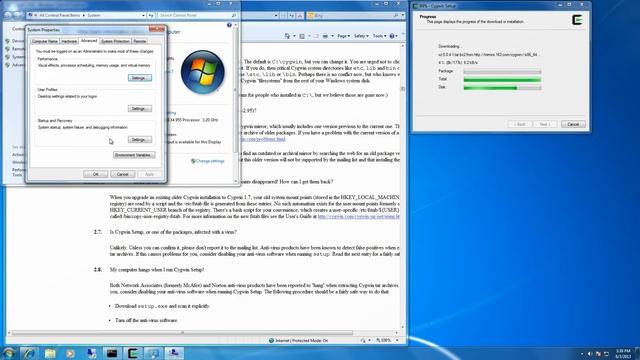Click the Change settings link
This screenshot has height=360, width=640.
pyautogui.click(x=210, y=161)
